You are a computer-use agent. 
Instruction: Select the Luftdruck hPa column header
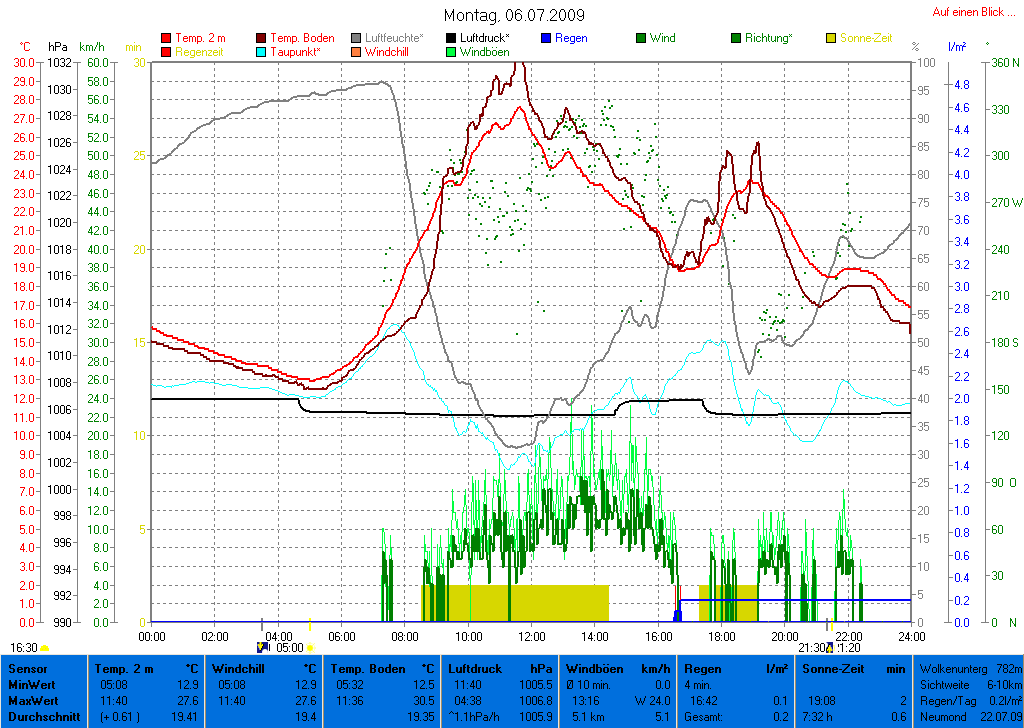[500, 668]
